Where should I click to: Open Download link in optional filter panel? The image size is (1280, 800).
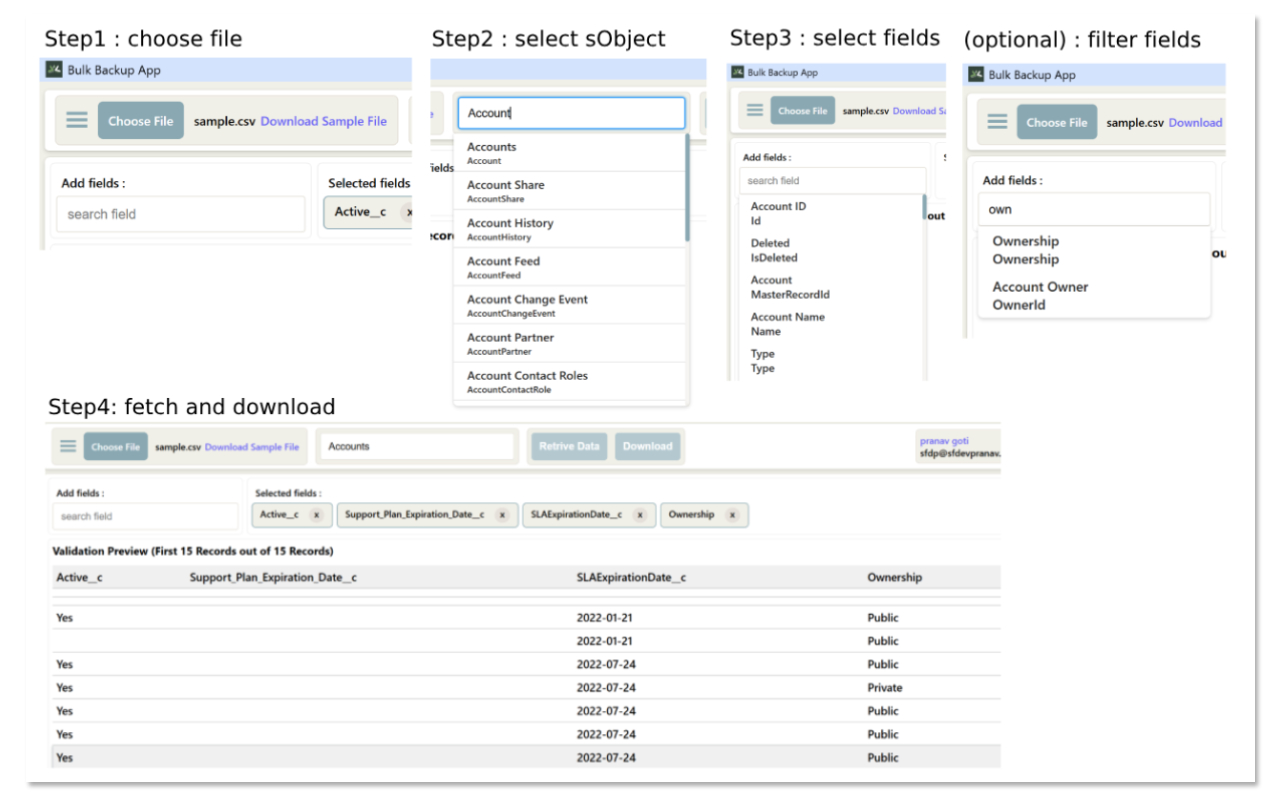pos(1196,122)
